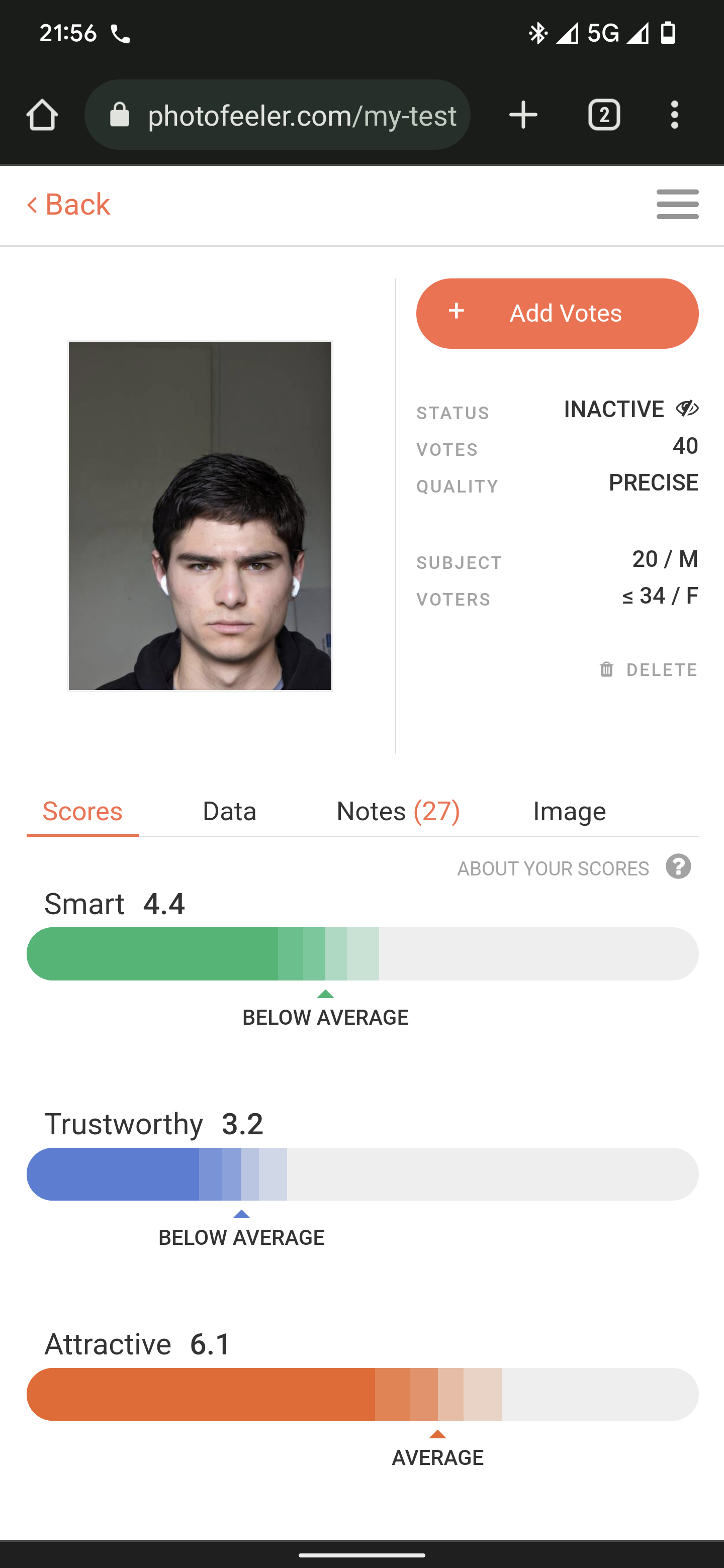Open the tab switcher showing 2 tabs

604,115
